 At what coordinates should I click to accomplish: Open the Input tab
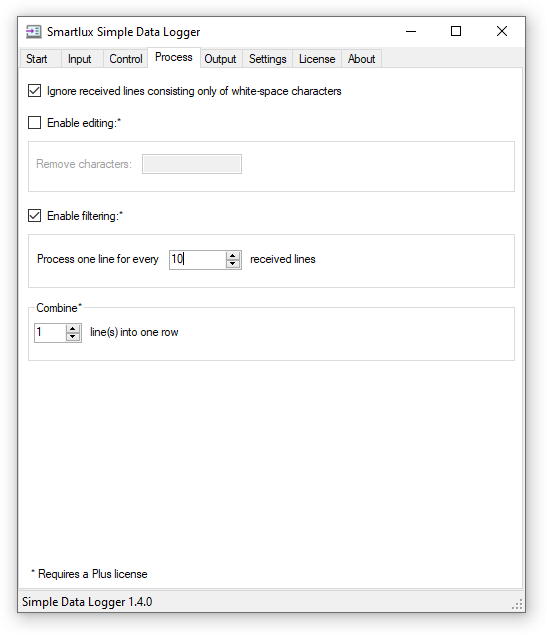80,59
